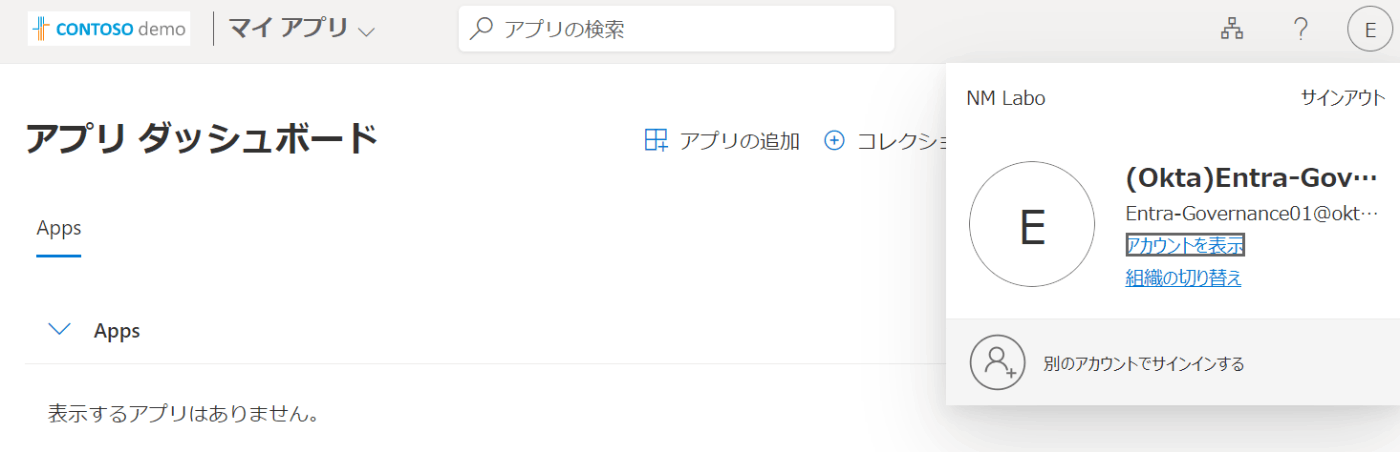
Task: Select the Apps tab
Action: pos(59,228)
